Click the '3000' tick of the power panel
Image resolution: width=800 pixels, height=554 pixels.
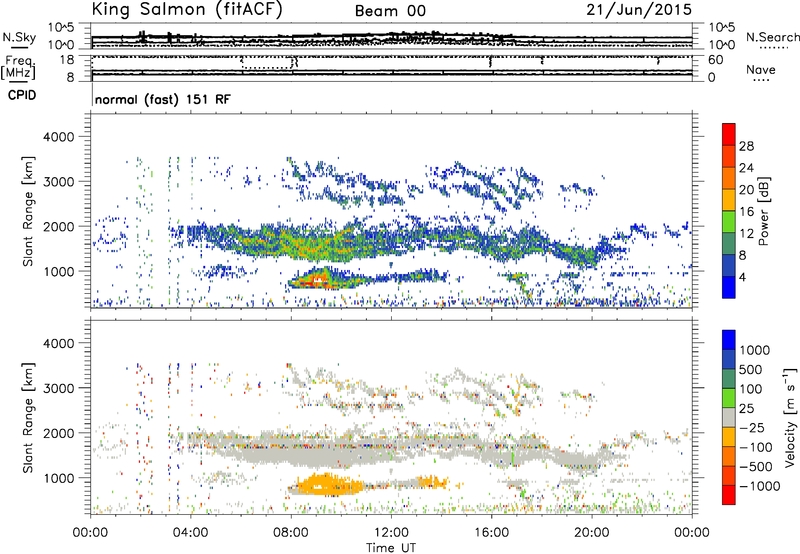click(58, 182)
